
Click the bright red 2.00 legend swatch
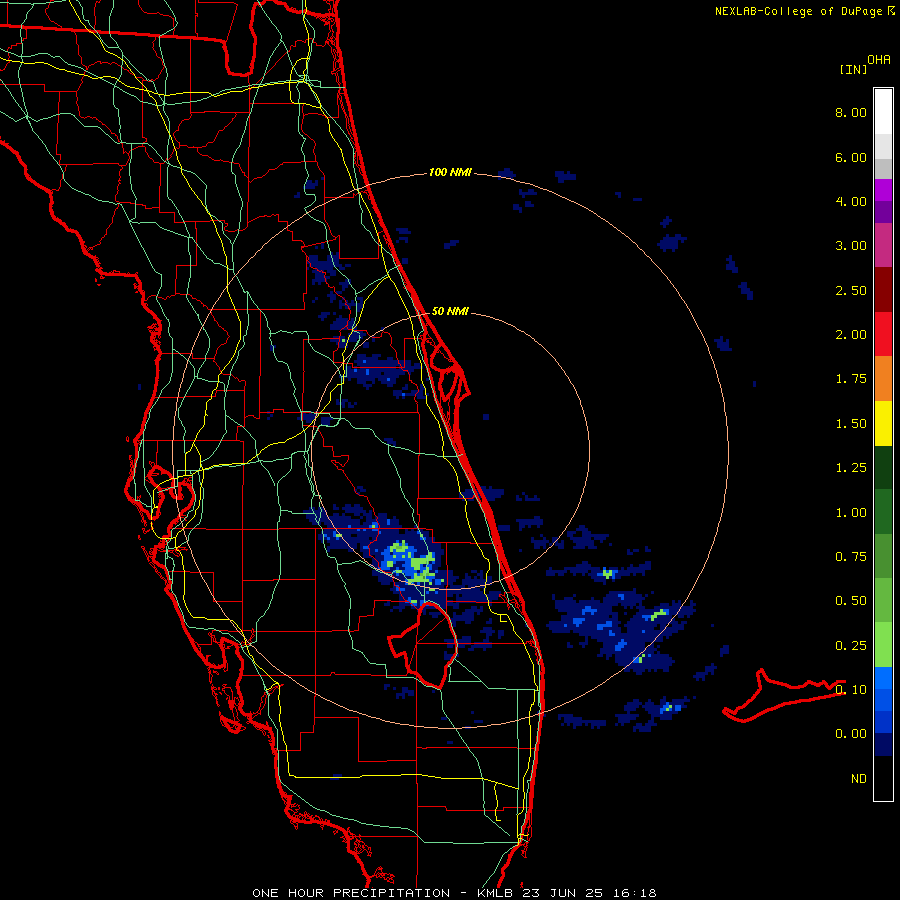(883, 334)
